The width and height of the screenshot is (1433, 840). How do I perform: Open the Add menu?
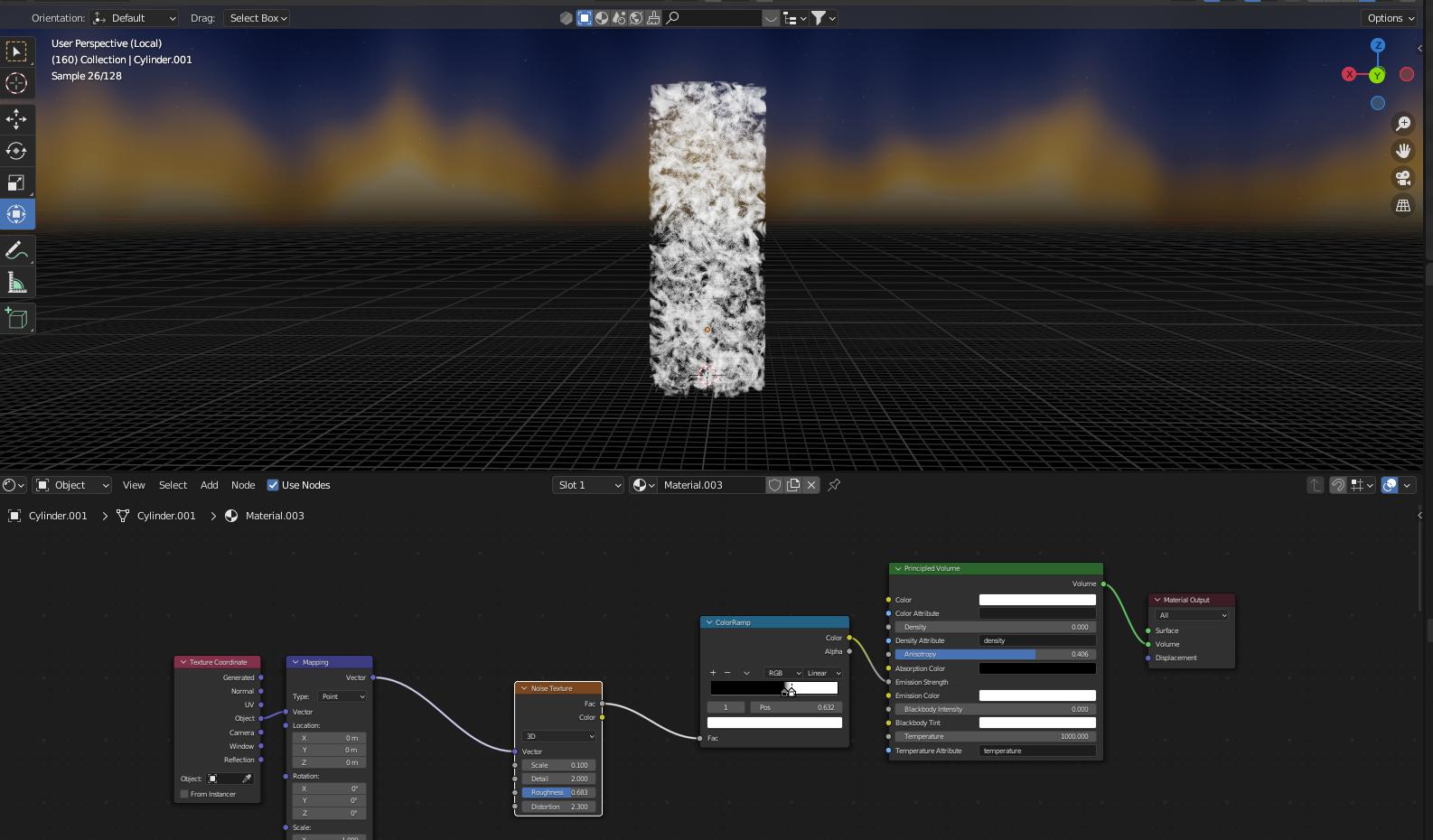209,485
